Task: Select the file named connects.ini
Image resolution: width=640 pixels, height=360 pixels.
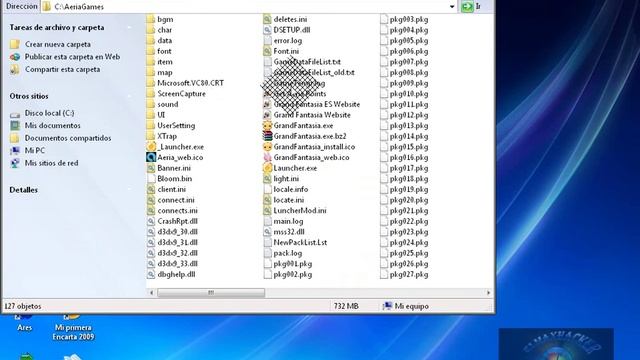Action: coord(177,210)
